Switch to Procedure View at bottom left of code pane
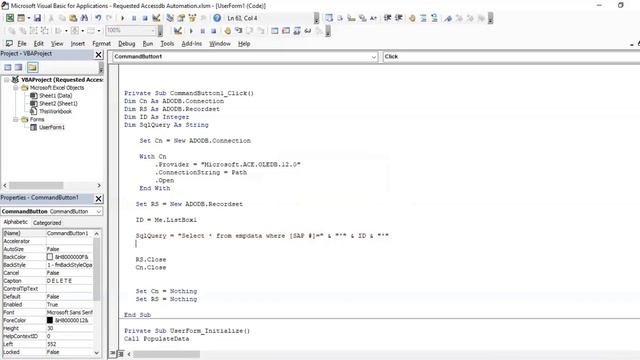Viewport: 640px width, 360px height. [x=113, y=354]
